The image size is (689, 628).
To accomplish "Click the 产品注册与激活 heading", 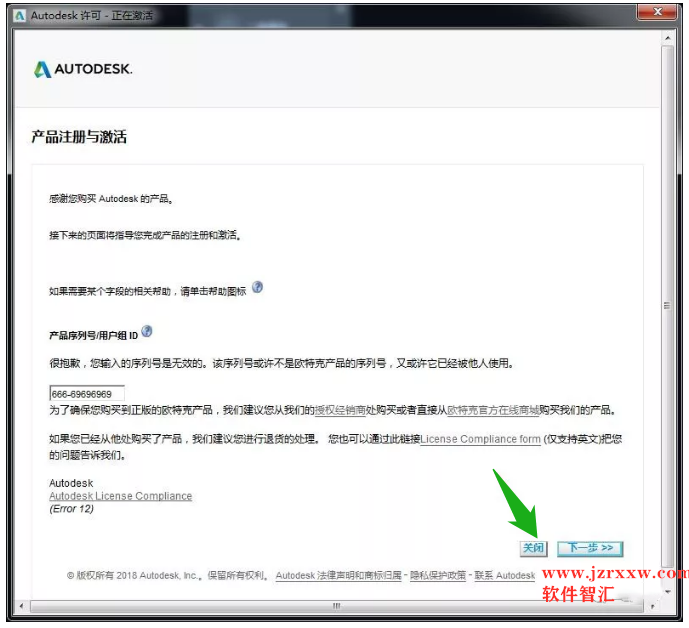I will point(79,137).
